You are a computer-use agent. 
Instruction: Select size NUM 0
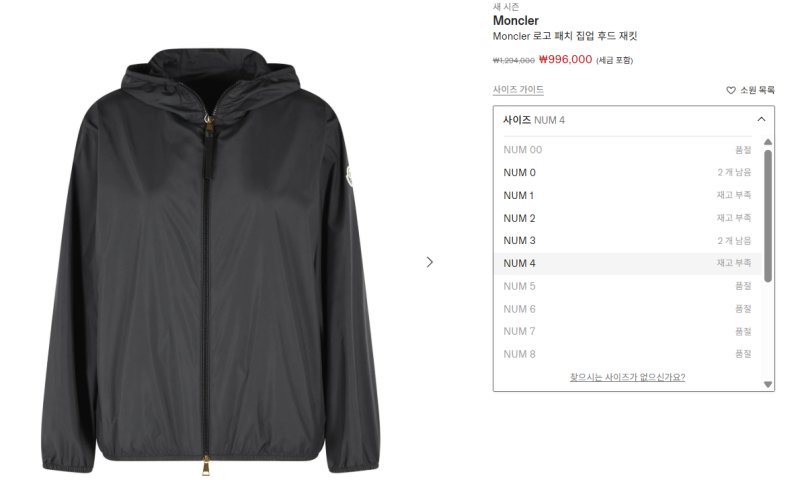(628, 172)
